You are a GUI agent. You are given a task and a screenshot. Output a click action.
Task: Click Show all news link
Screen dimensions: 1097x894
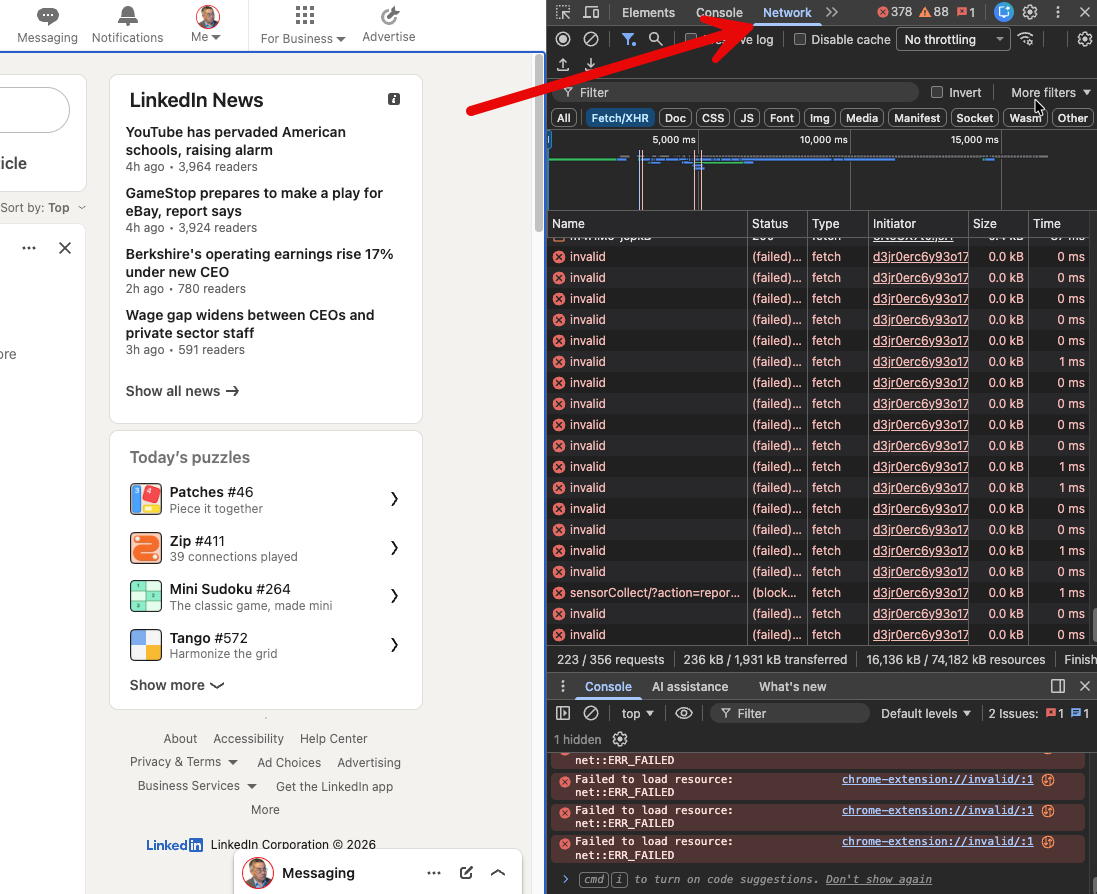pos(183,391)
